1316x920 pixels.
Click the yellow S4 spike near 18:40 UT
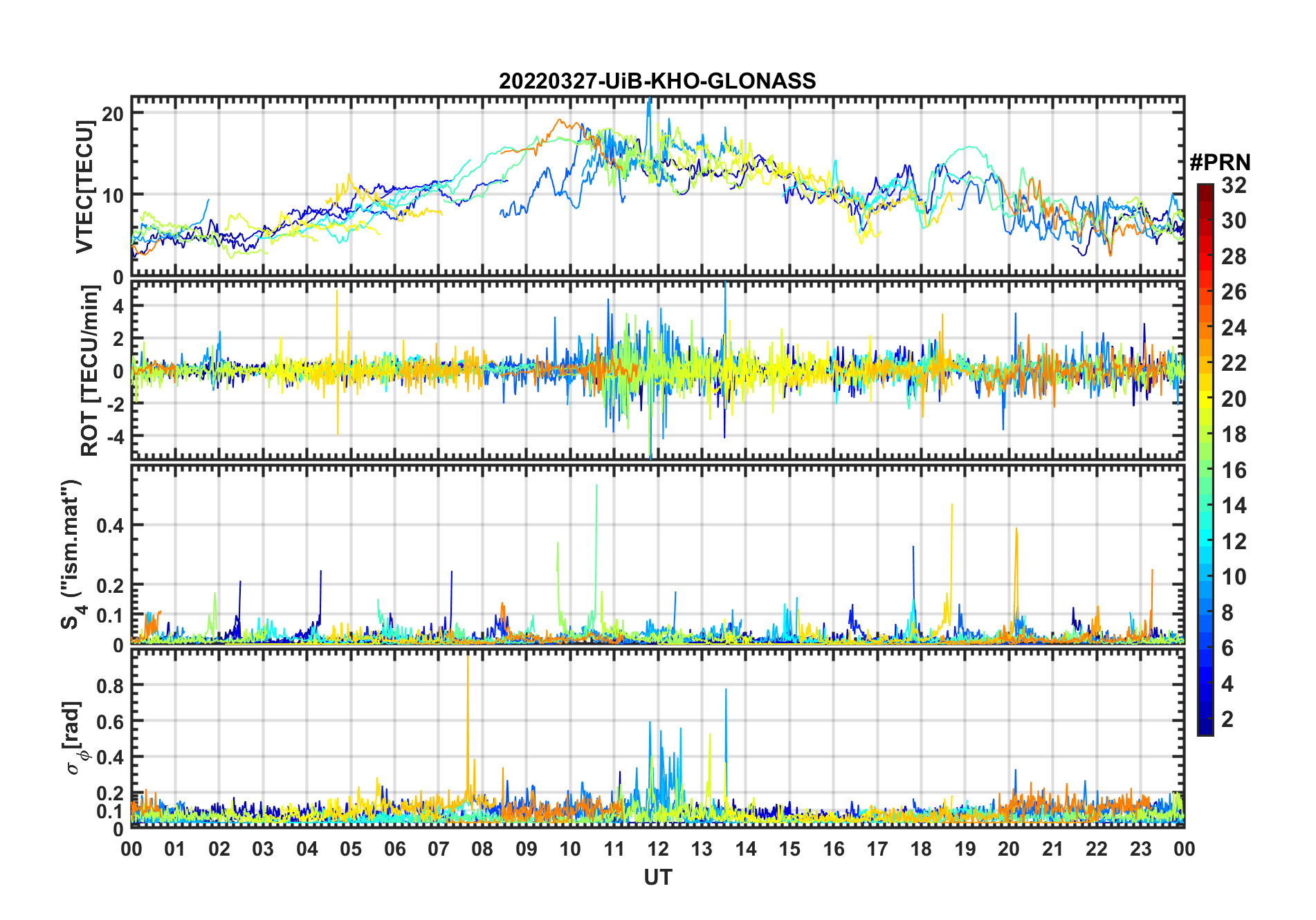coord(951,560)
